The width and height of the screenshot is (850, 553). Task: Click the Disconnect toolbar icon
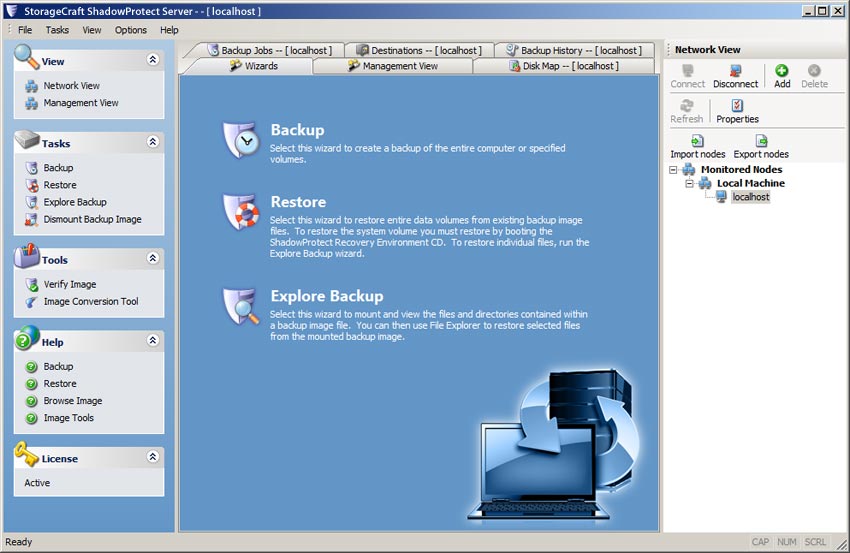tap(735, 70)
